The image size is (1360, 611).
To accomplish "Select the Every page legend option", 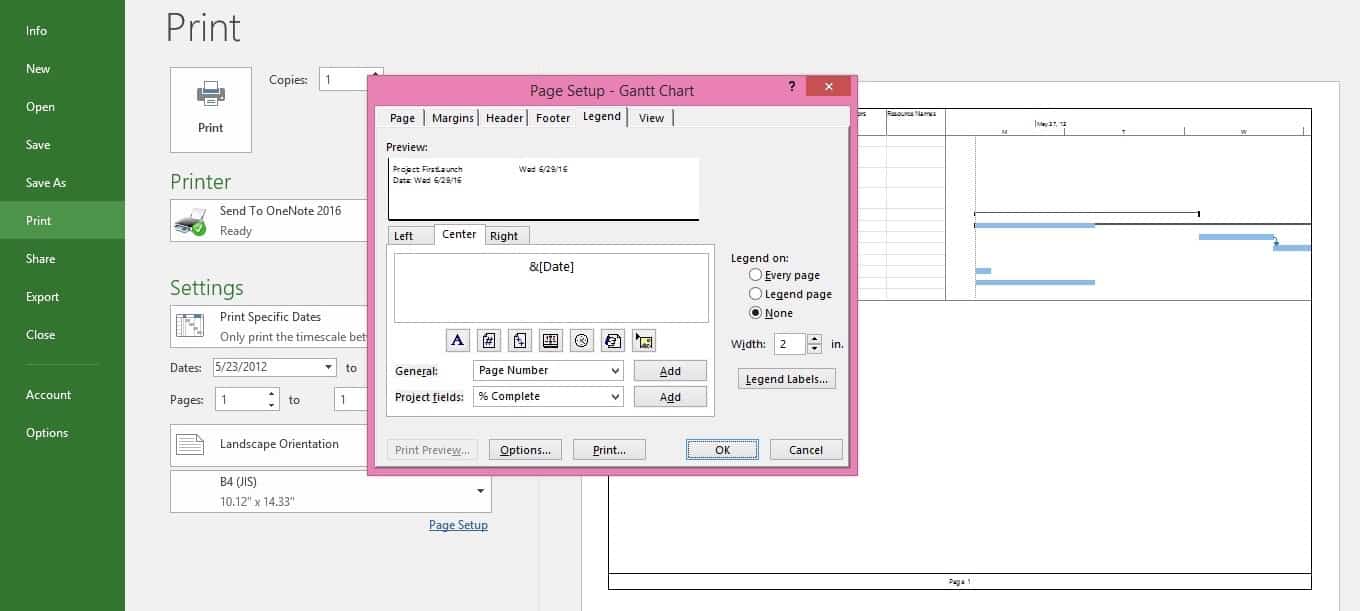I will pyautogui.click(x=756, y=275).
